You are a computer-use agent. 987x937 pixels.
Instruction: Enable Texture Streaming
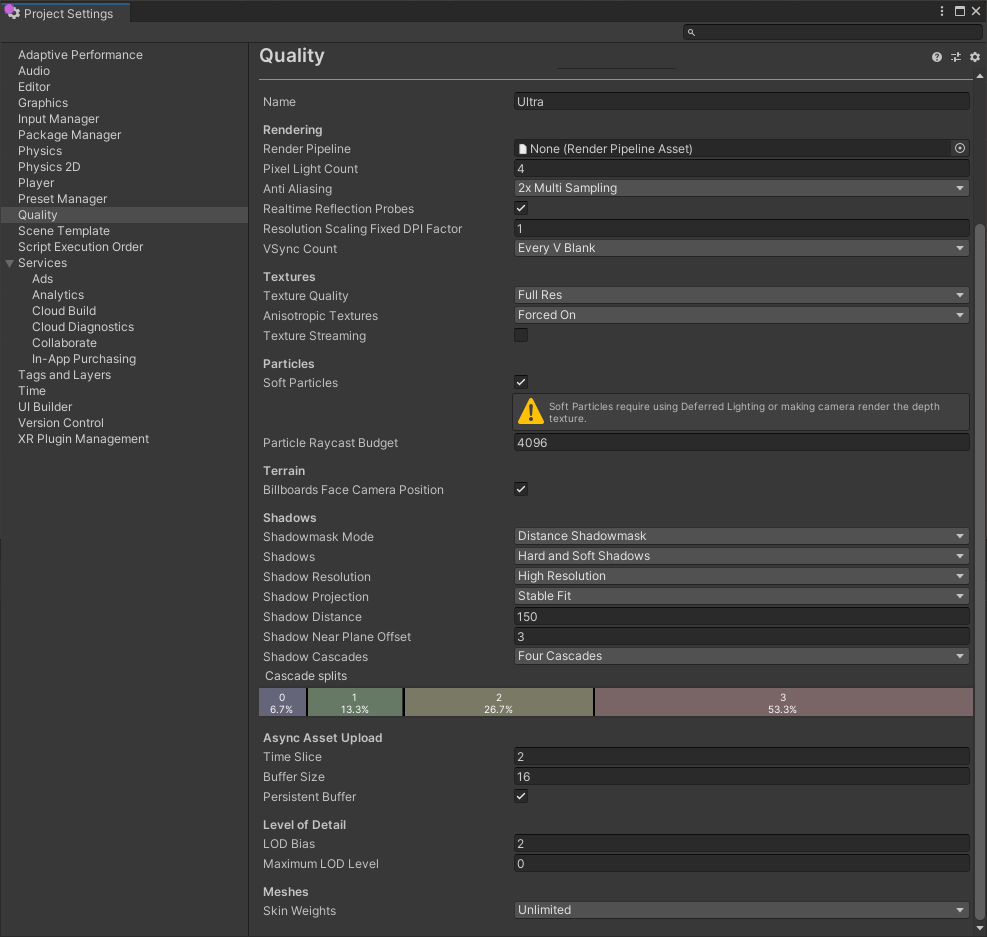tap(521, 335)
